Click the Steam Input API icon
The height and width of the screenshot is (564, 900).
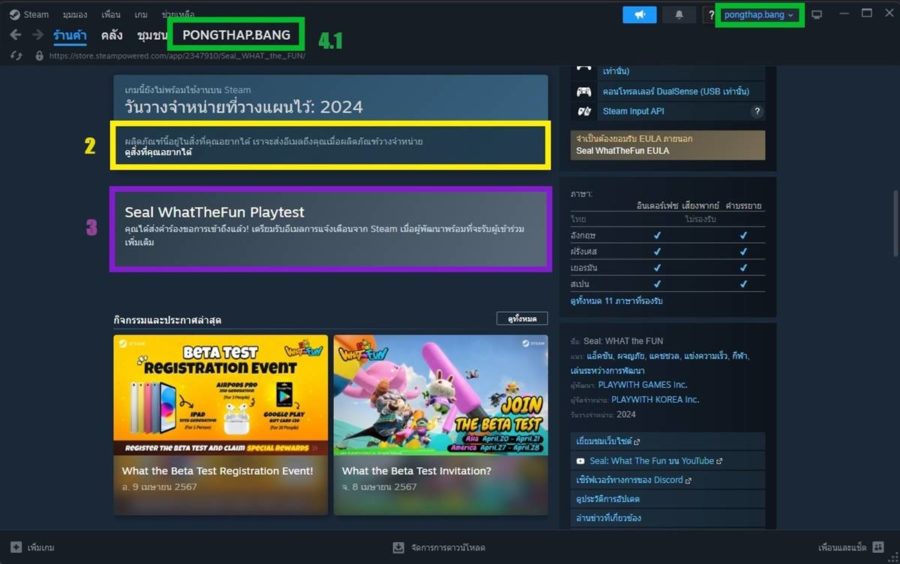coord(584,111)
